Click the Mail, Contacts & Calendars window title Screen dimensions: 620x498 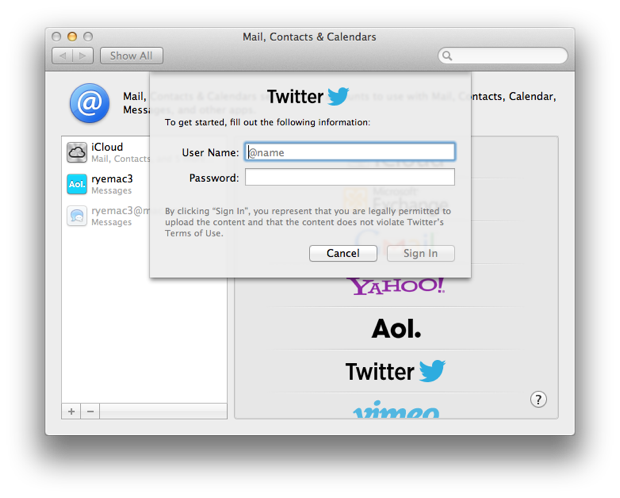(x=309, y=37)
